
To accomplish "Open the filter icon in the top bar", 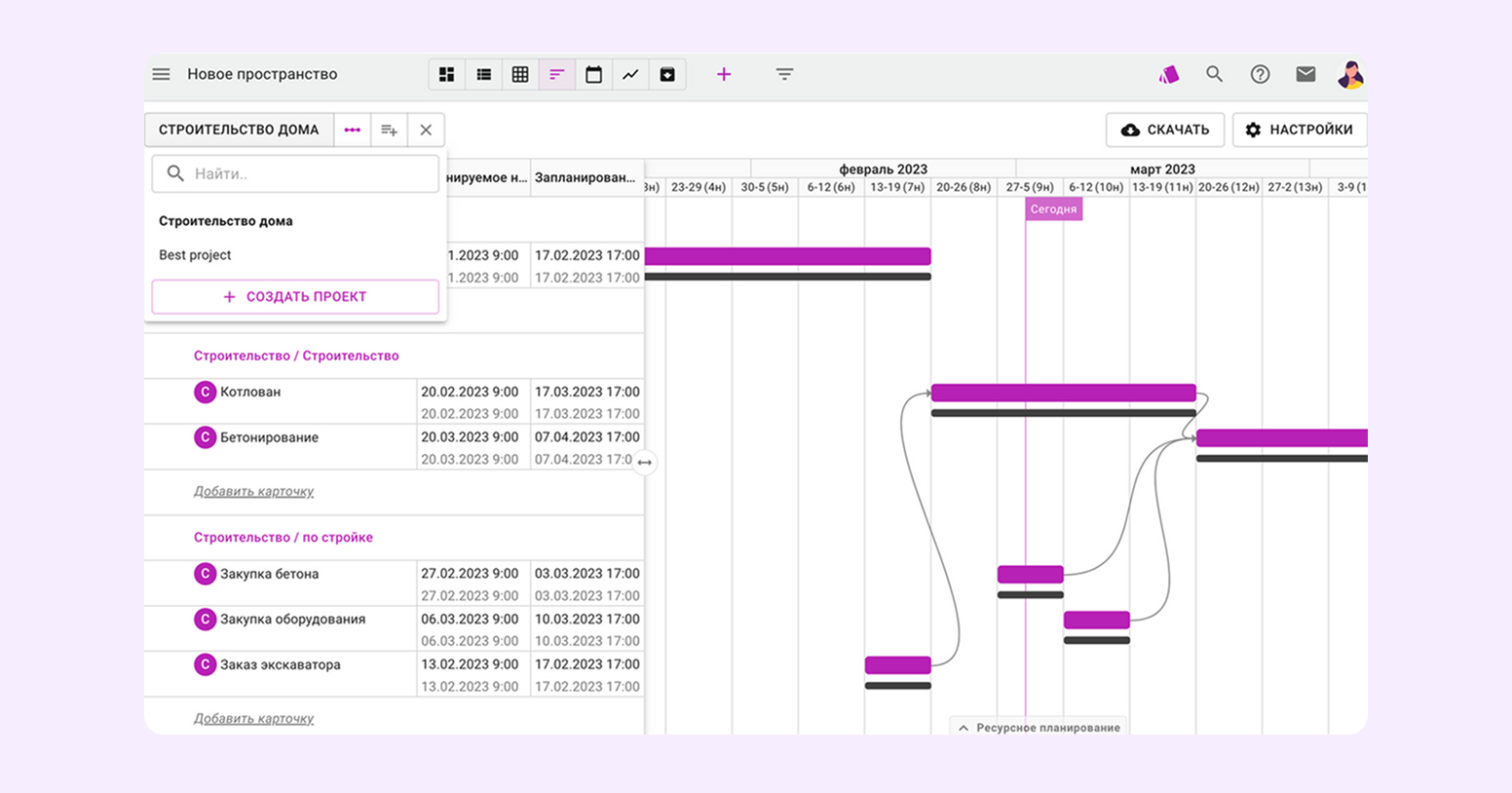I will pyautogui.click(x=784, y=74).
